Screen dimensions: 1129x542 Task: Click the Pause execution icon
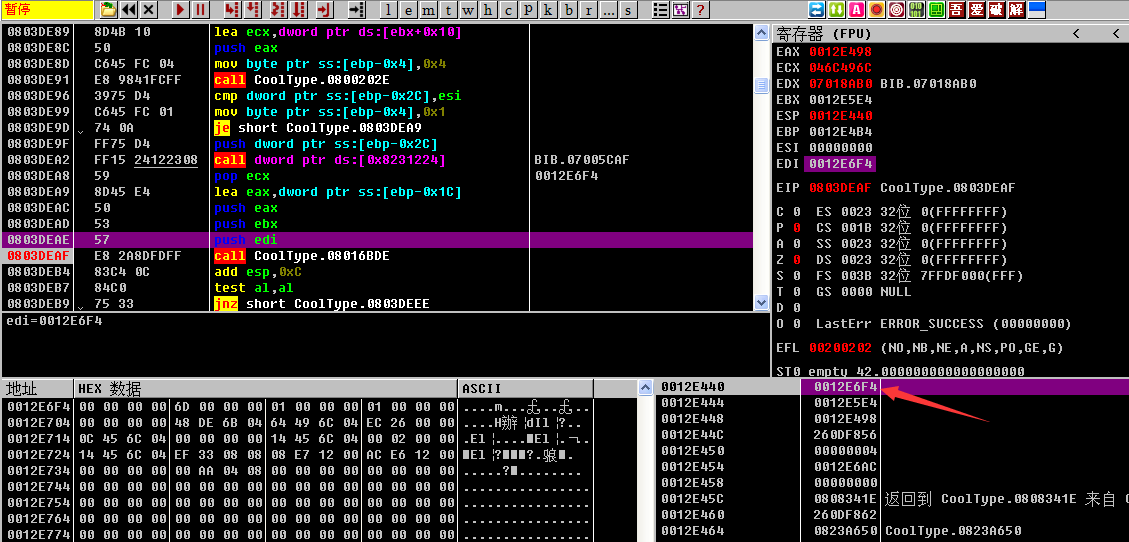tap(201, 10)
